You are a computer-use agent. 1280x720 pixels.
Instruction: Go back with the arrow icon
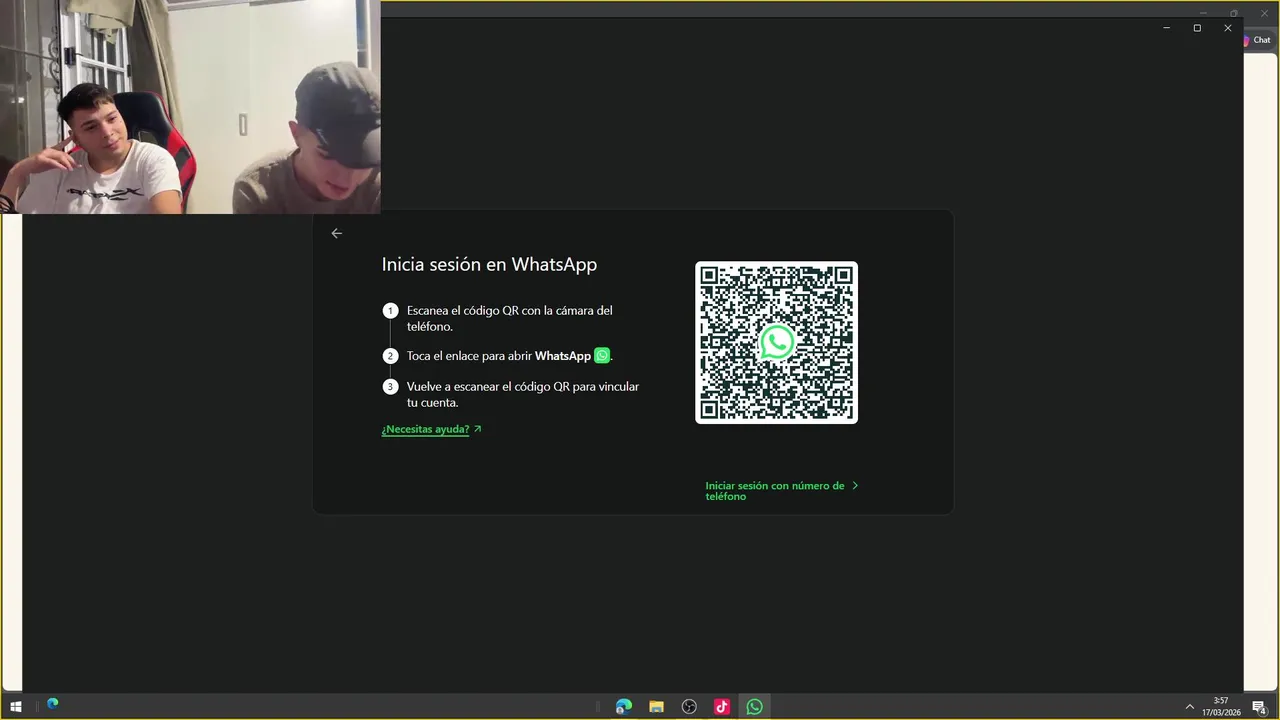(336, 233)
